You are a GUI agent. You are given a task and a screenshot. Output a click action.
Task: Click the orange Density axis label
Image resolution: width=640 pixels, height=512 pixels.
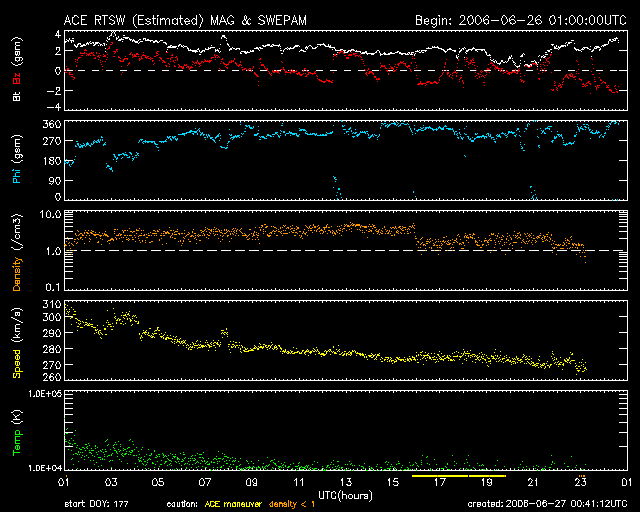tap(17, 274)
